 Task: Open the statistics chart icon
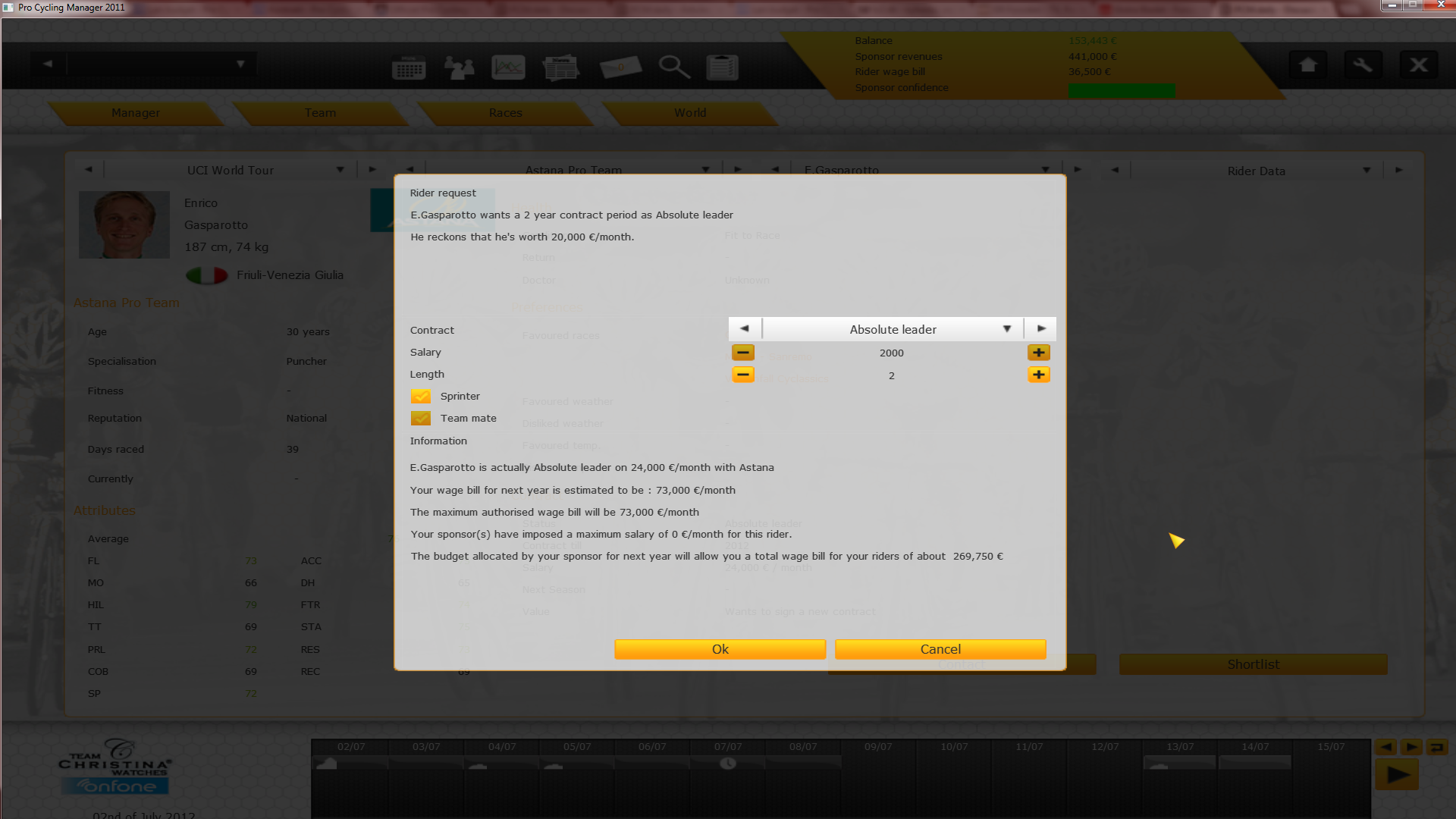tap(508, 68)
